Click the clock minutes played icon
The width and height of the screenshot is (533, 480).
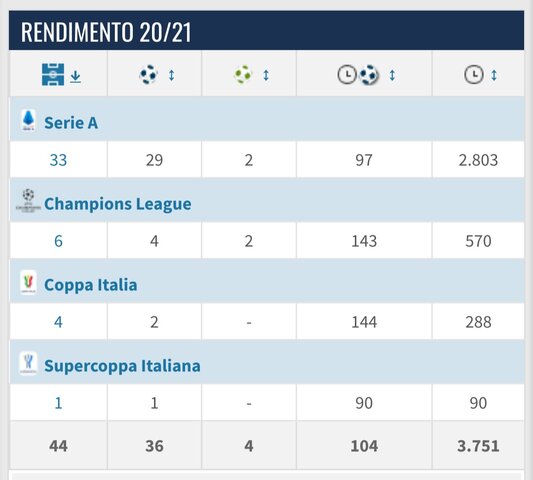tap(474, 74)
